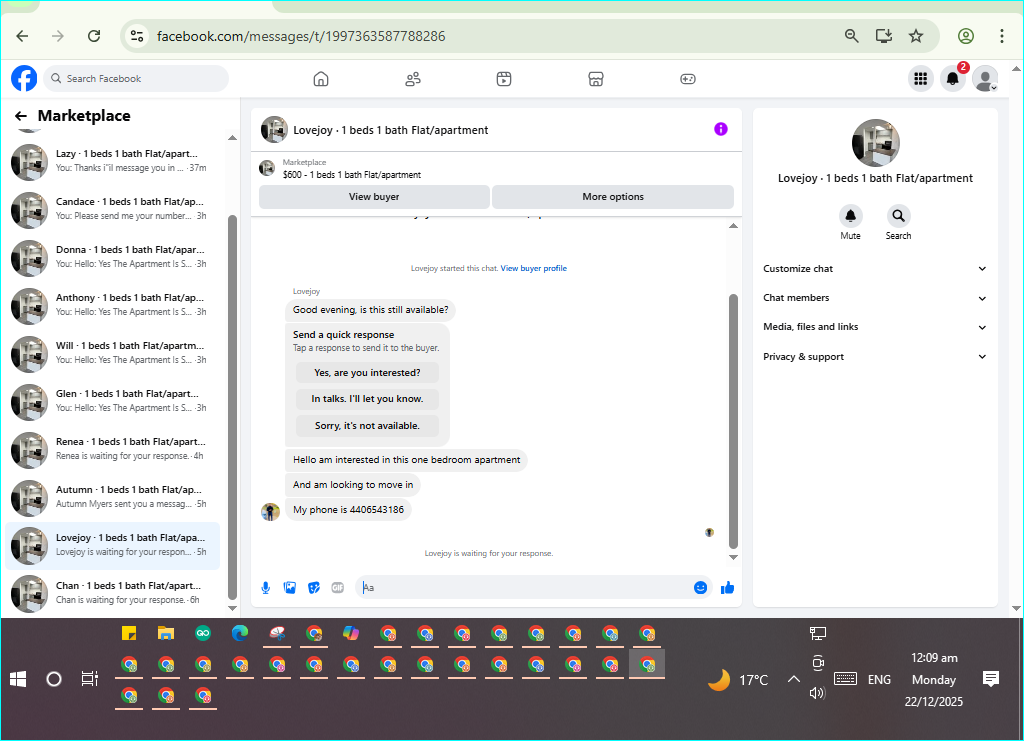1024x741 pixels.
Task: Open the Friends icon in top navigation
Action: point(413,79)
